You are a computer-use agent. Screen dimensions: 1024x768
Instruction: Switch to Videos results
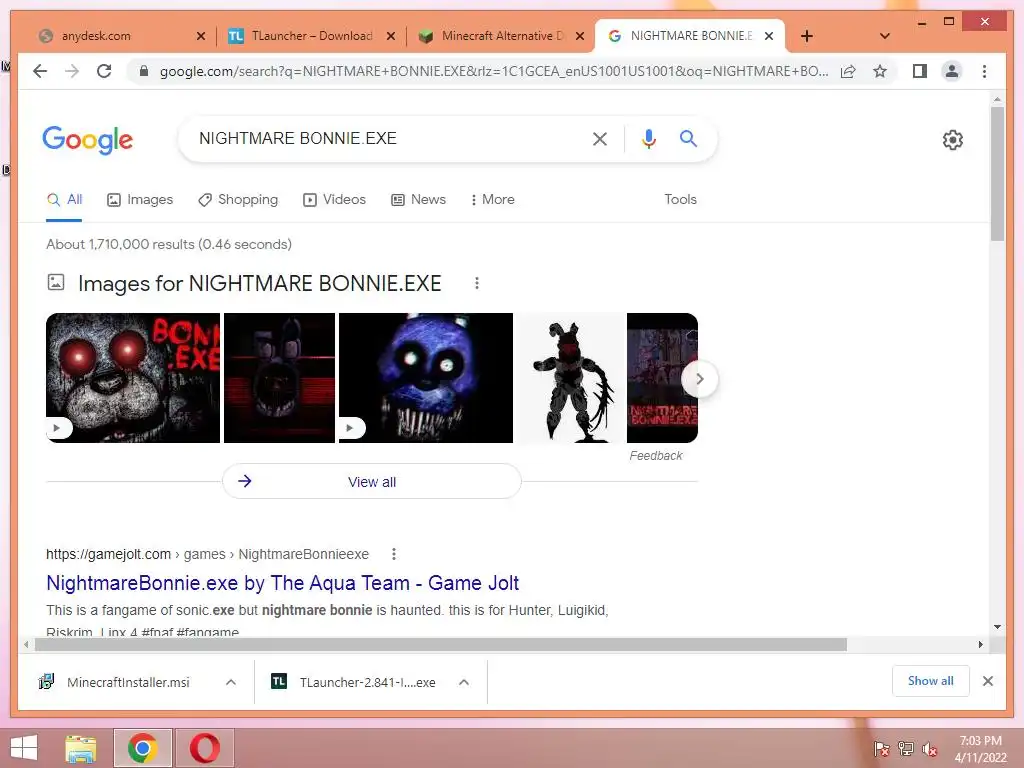pyautogui.click(x=334, y=200)
